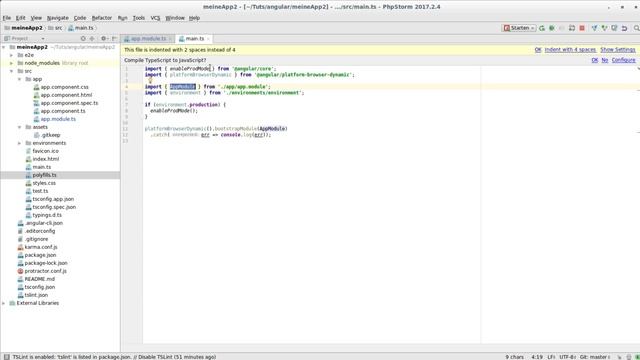Viewport: 640px width, 360px height.
Task: Click the Update Project VCS icon
Action: pos(594,28)
